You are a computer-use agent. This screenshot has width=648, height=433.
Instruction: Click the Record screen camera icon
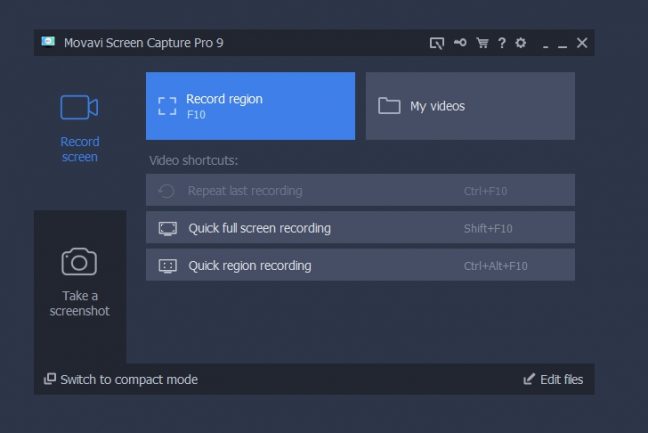point(79,107)
